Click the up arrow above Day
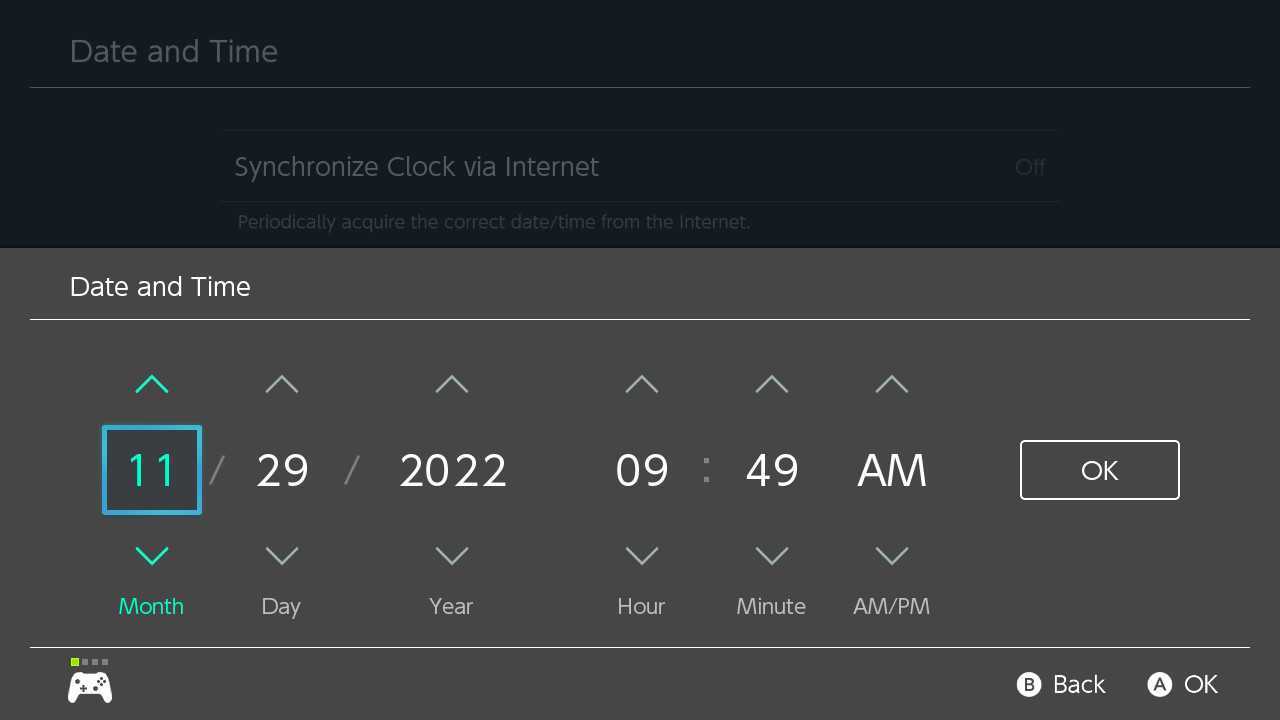This screenshot has height=720, width=1280. (282, 384)
